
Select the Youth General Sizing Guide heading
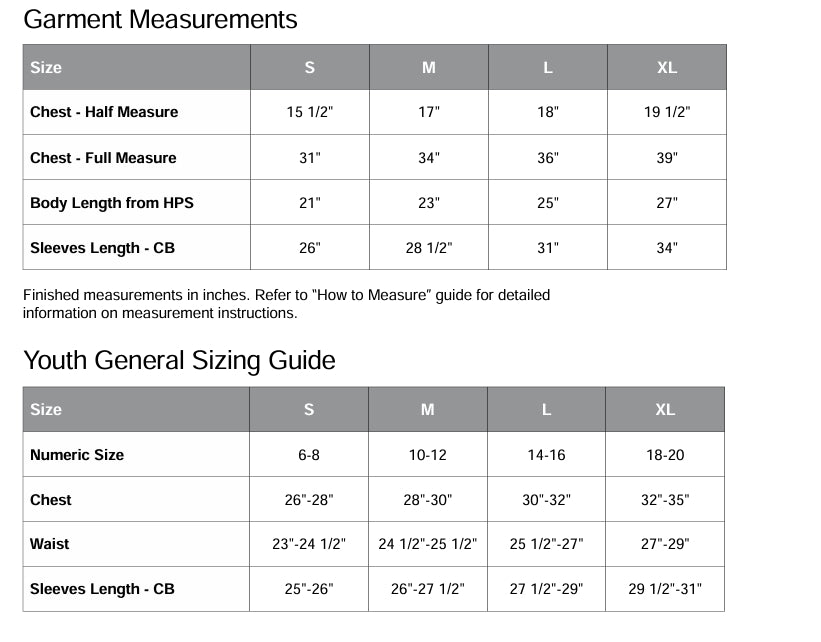[x=179, y=361]
